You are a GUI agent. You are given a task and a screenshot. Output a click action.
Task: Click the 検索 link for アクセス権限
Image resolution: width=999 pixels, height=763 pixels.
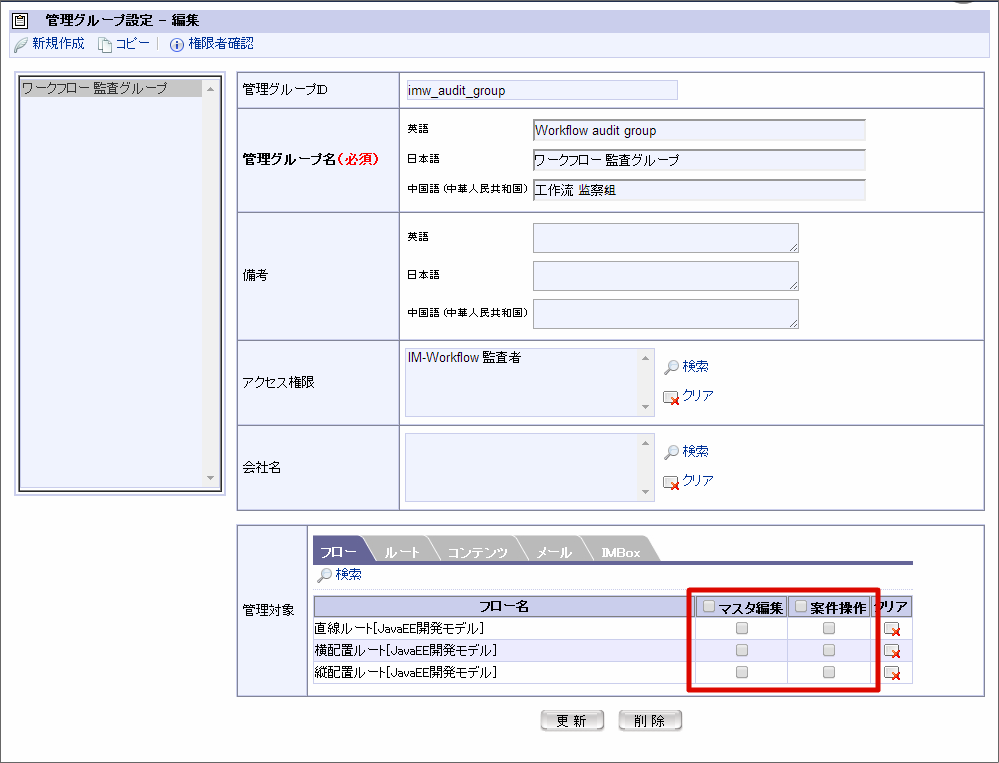pyautogui.click(x=695, y=366)
